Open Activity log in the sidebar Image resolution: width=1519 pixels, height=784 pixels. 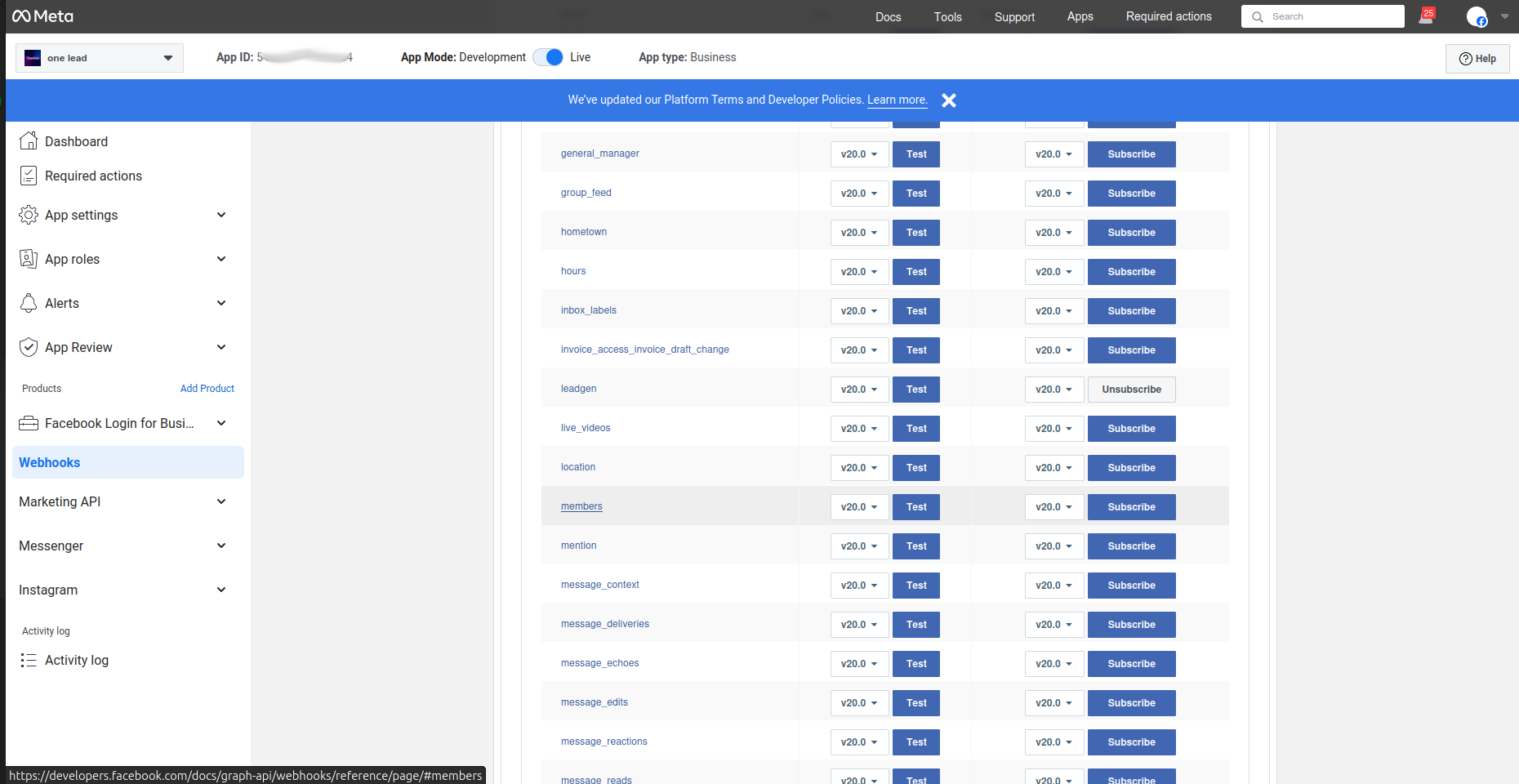tap(77, 660)
